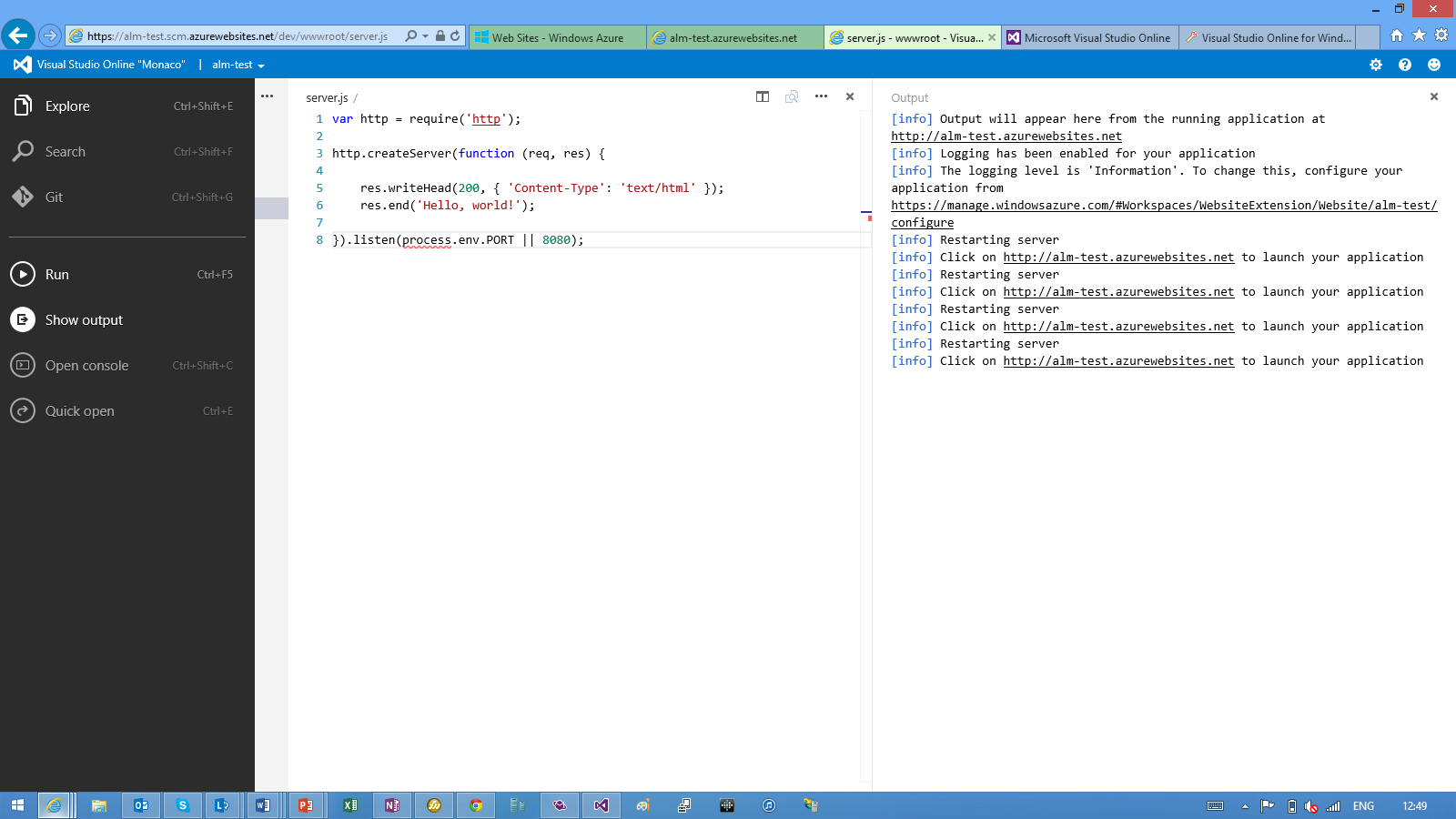Open Skype from the taskbar
Image resolution: width=1456 pixels, height=819 pixels.
[183, 805]
